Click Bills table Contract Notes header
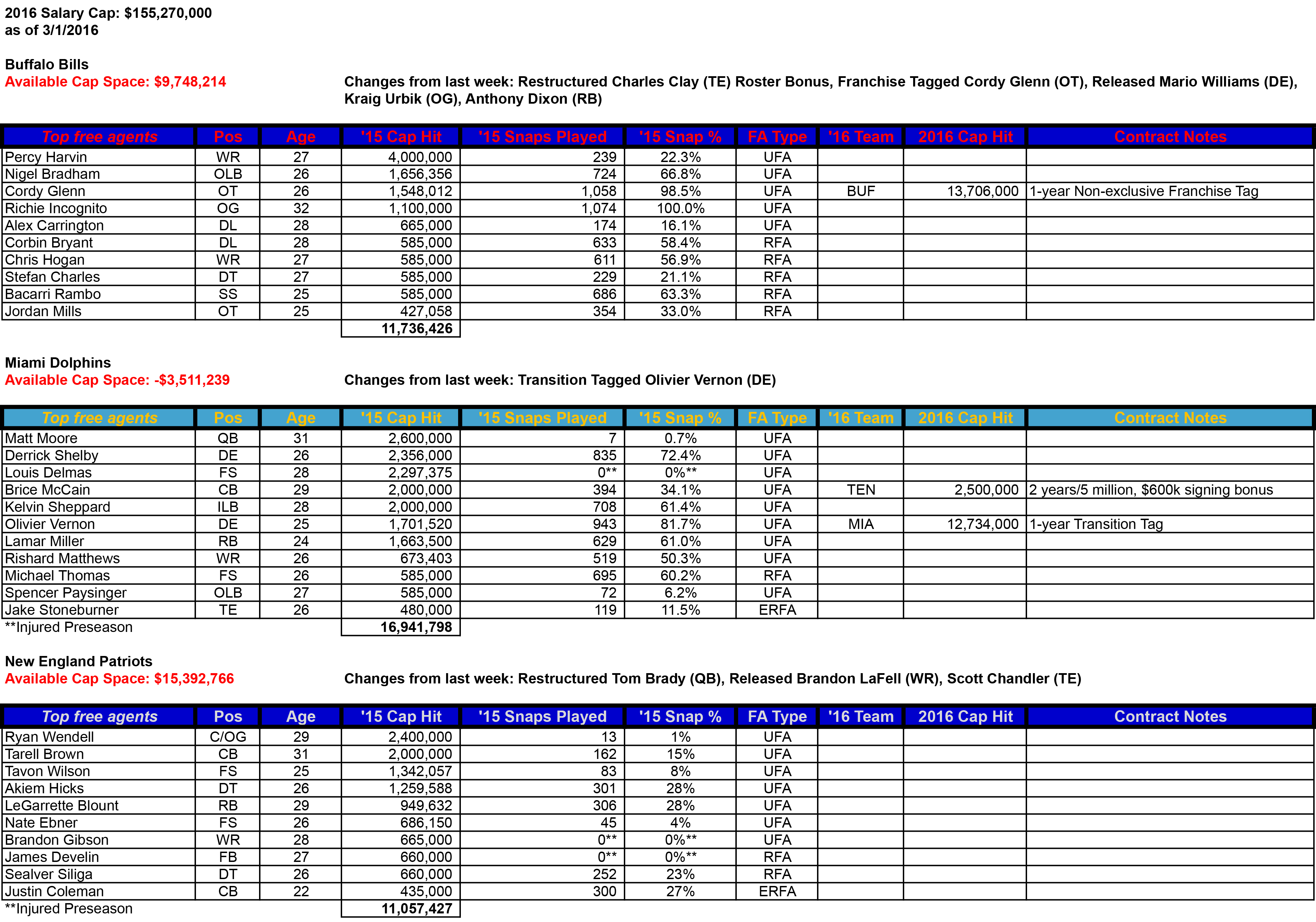This screenshot has height=922, width=1316. tap(1170, 137)
